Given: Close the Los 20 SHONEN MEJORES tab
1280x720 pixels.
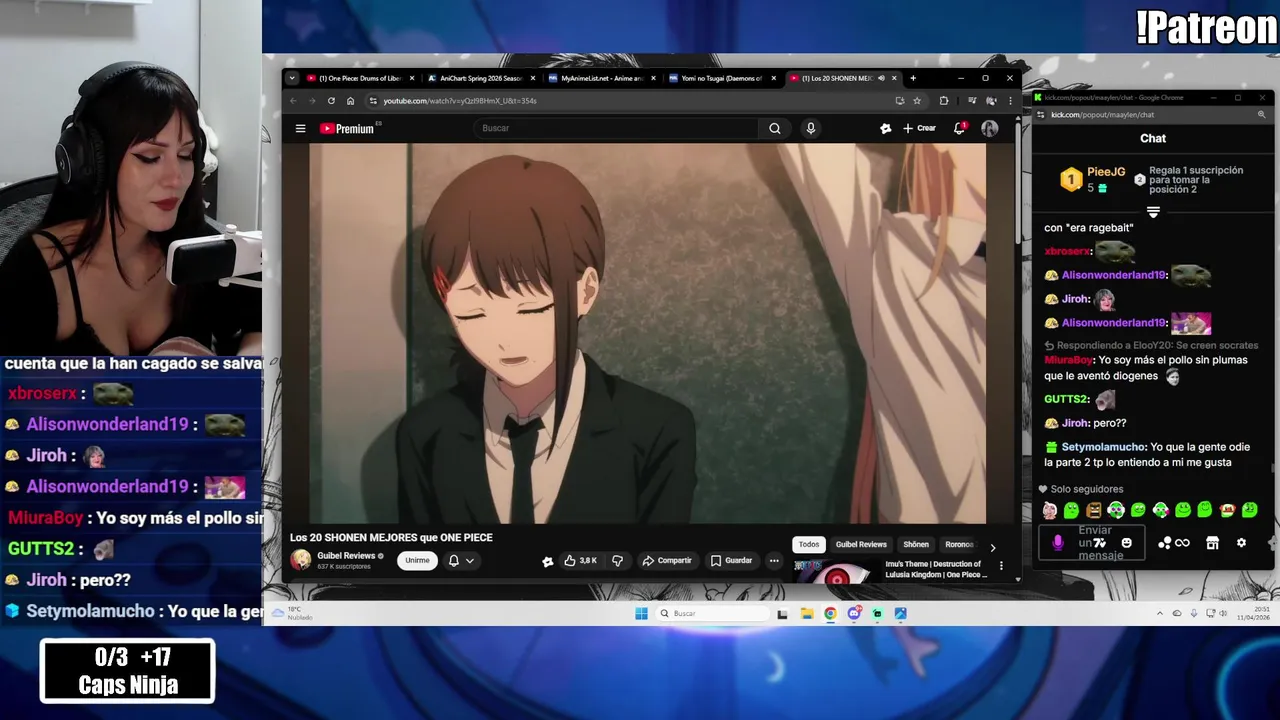Looking at the screenshot, I should point(894,78).
